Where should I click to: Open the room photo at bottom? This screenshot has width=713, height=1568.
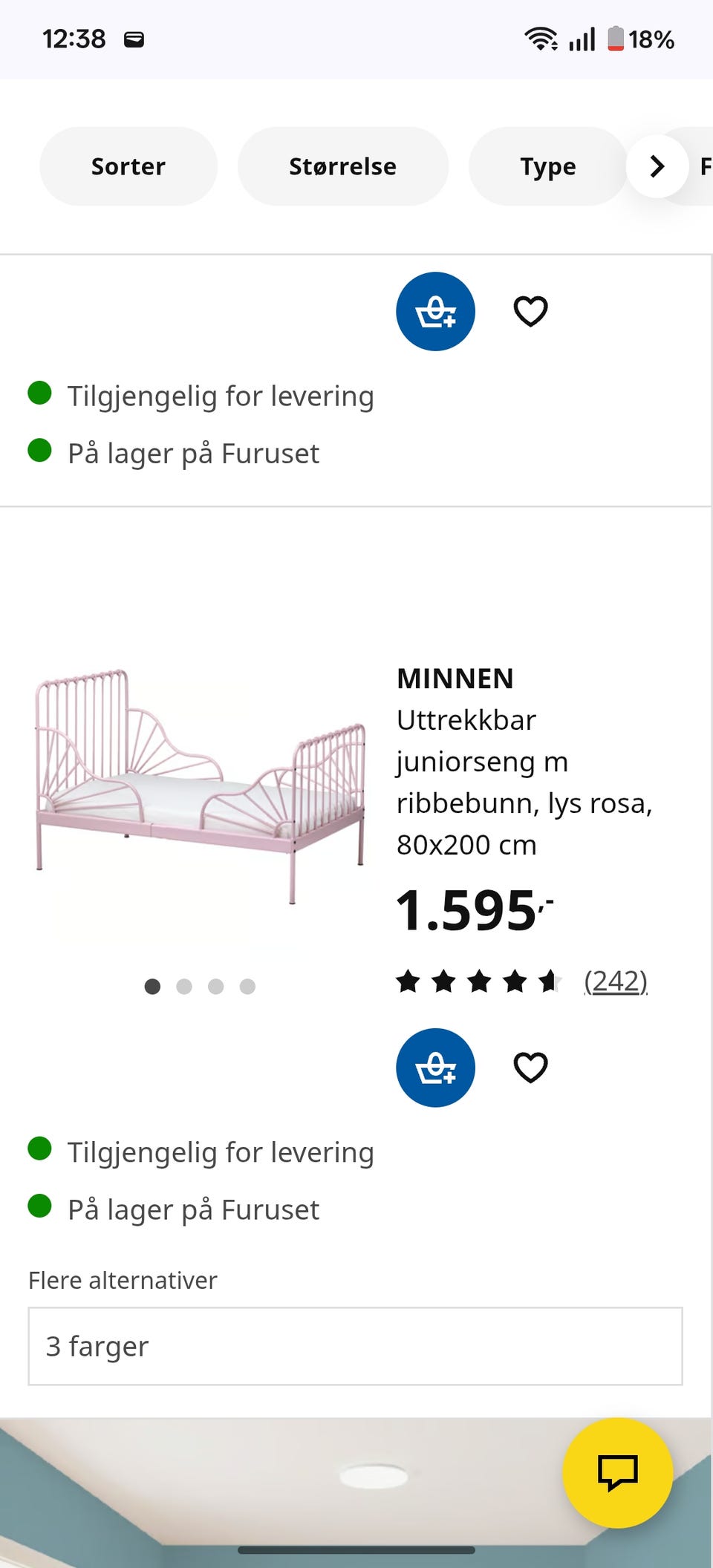[356, 1492]
